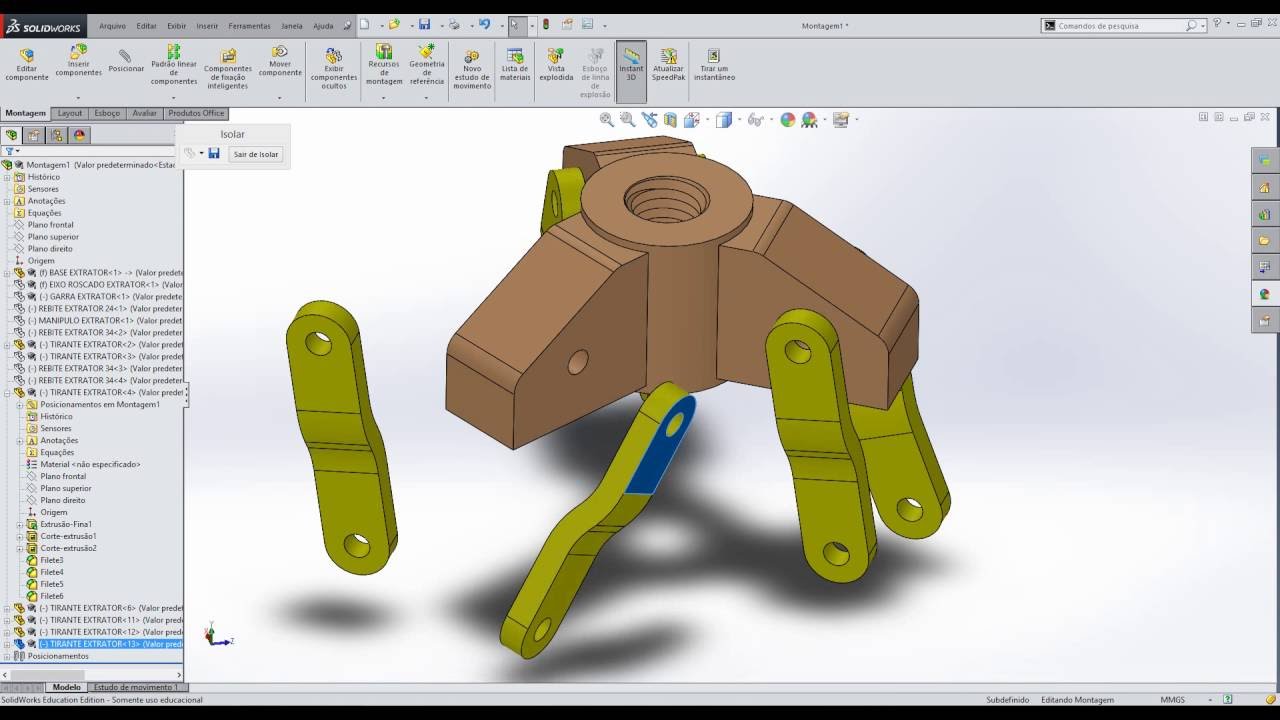
Task: Create Vista explodida
Action: pos(556,65)
